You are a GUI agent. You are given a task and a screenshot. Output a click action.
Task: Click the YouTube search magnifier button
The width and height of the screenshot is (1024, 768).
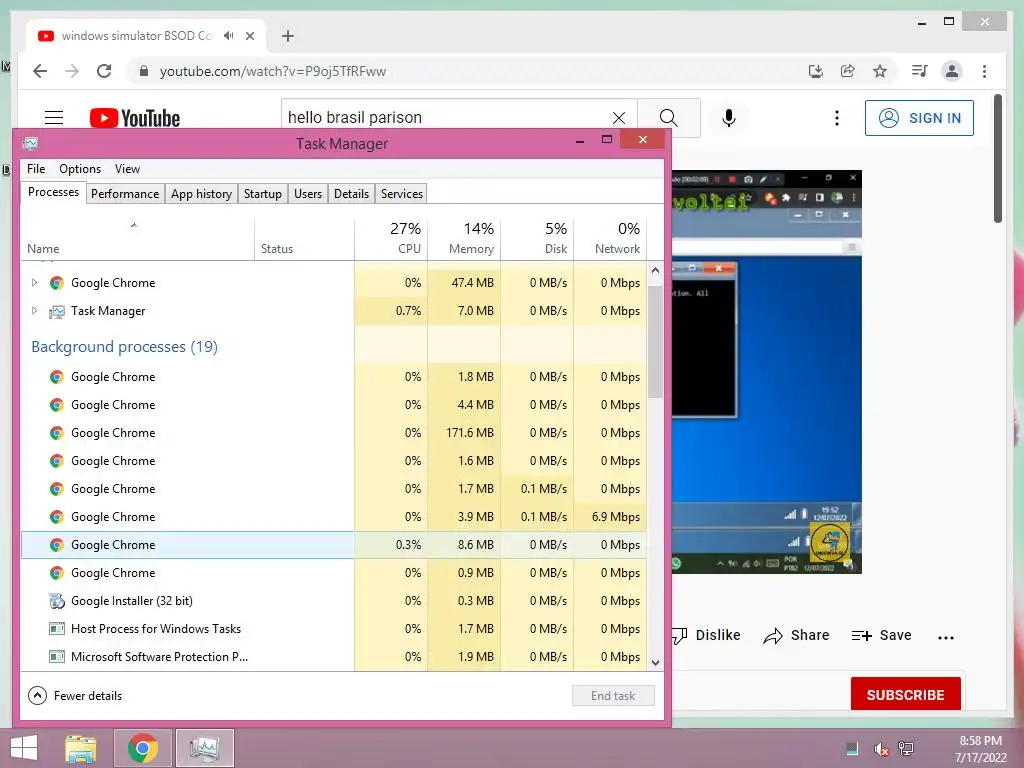click(668, 118)
